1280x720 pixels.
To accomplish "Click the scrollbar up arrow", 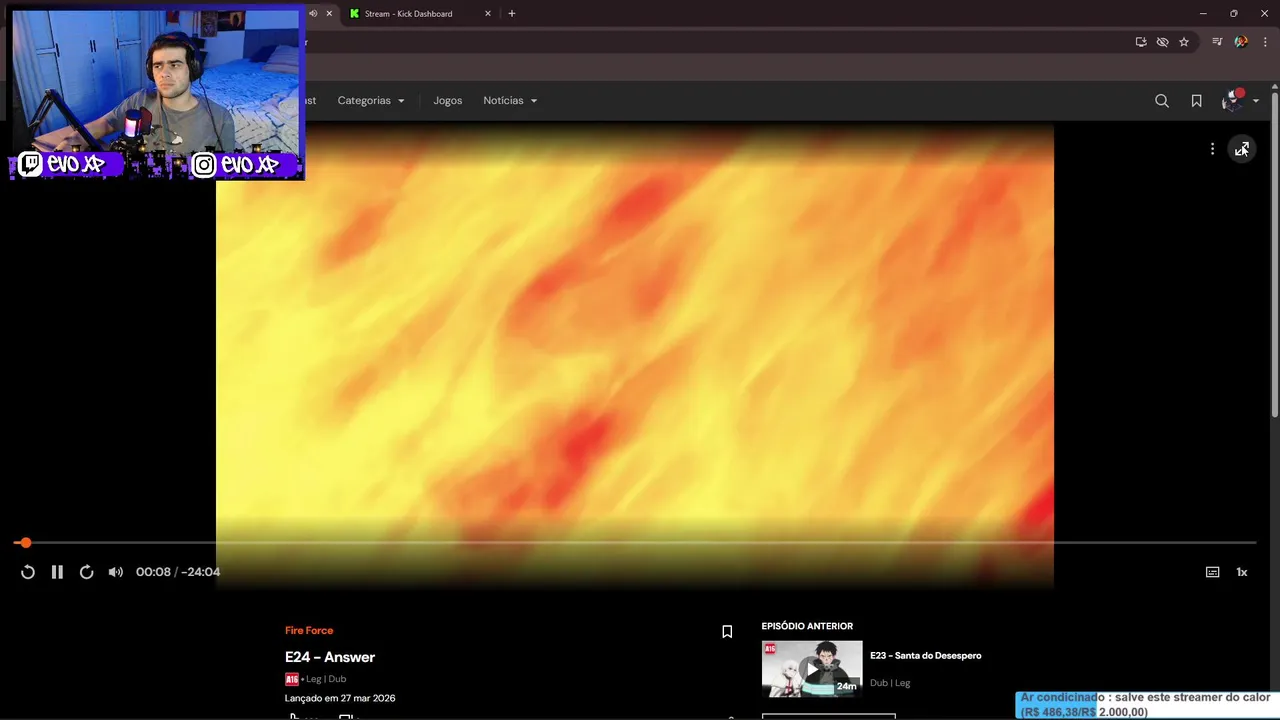I will (1274, 87).
